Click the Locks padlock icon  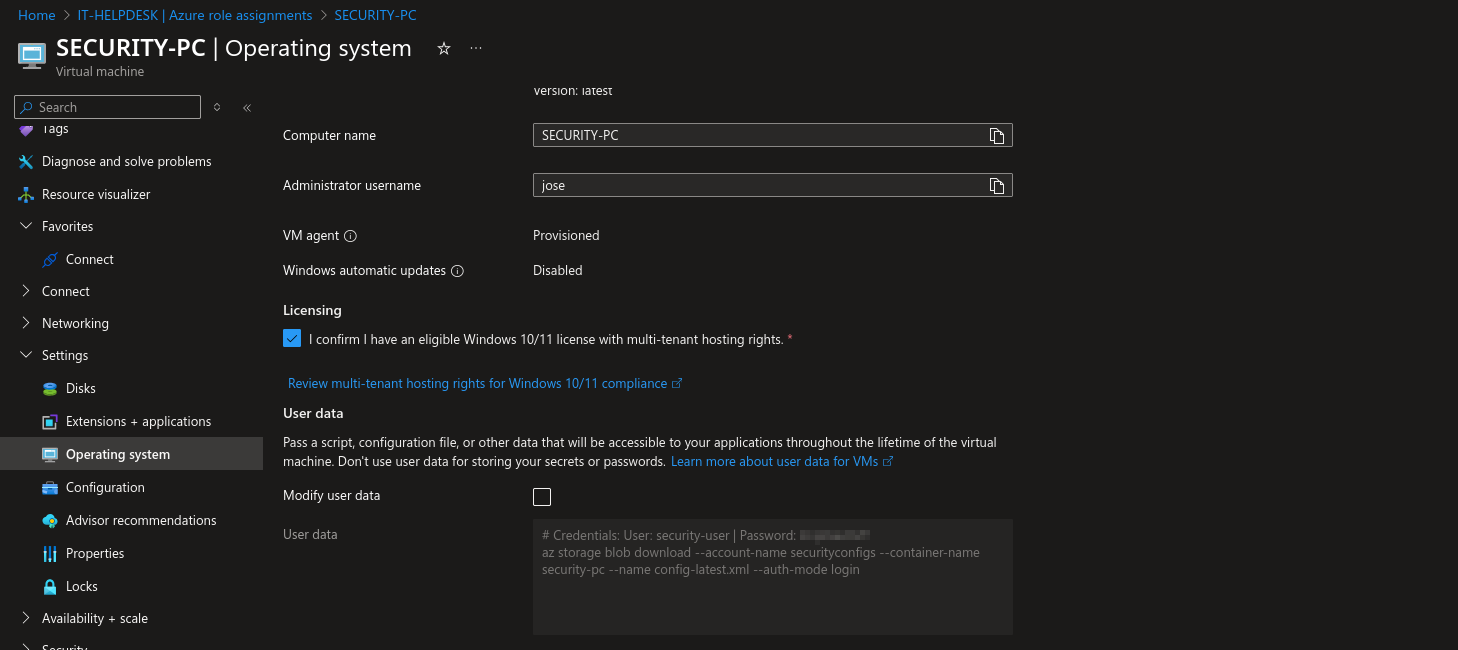(x=50, y=586)
